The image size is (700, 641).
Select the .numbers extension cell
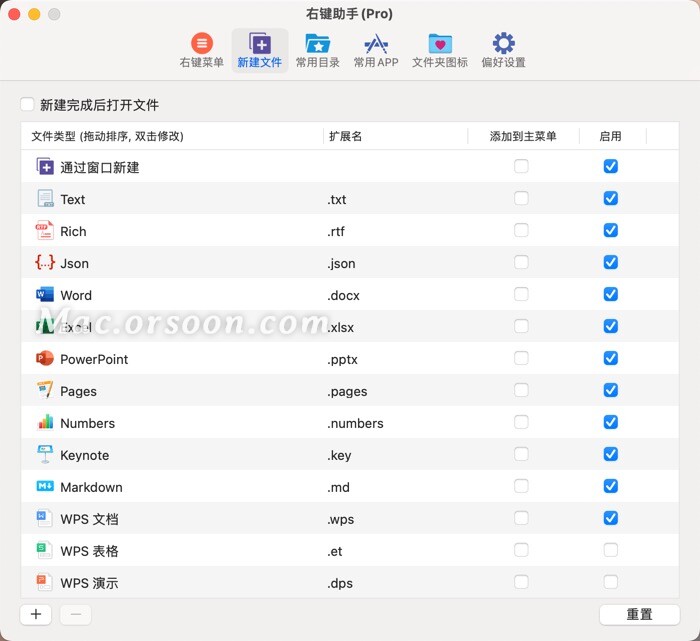[x=355, y=423]
